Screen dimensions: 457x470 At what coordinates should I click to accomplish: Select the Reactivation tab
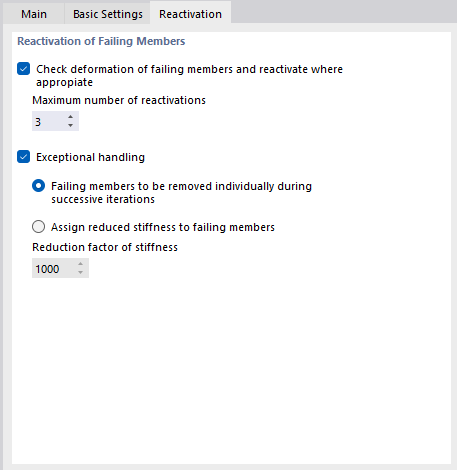click(190, 14)
